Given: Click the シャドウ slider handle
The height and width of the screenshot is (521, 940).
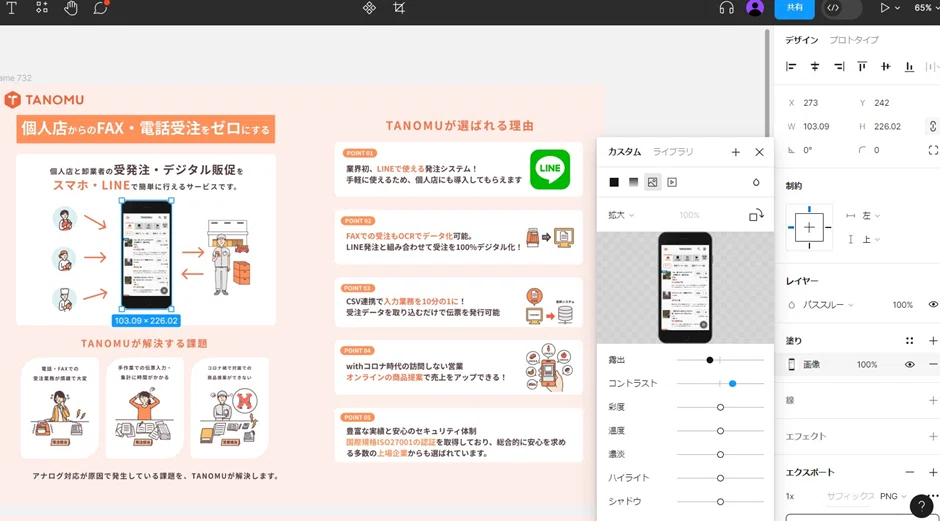Looking at the screenshot, I should [721, 502].
